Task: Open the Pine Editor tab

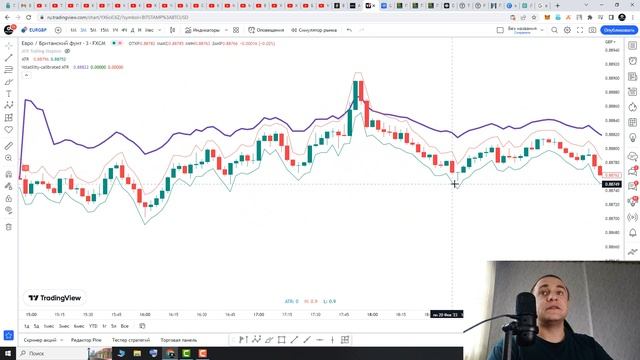Action: (86, 340)
